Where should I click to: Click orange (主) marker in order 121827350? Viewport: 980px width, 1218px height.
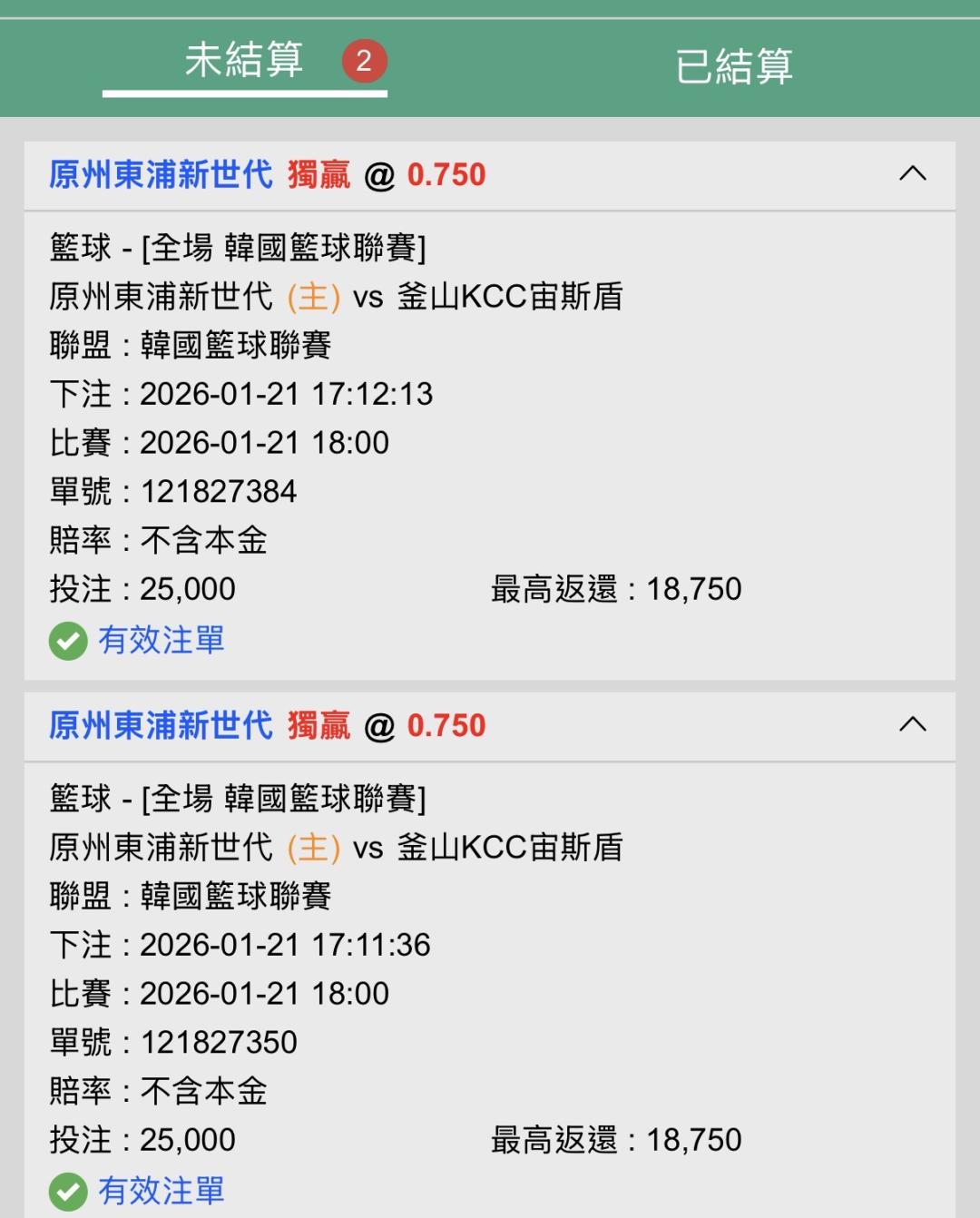[x=313, y=848]
